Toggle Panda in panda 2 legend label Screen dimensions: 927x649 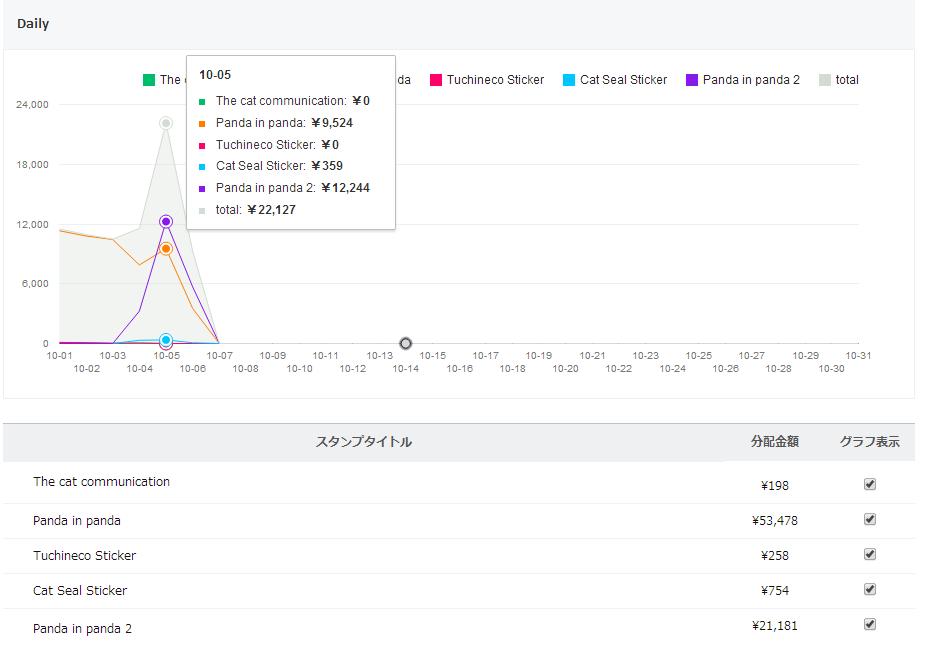(x=751, y=80)
